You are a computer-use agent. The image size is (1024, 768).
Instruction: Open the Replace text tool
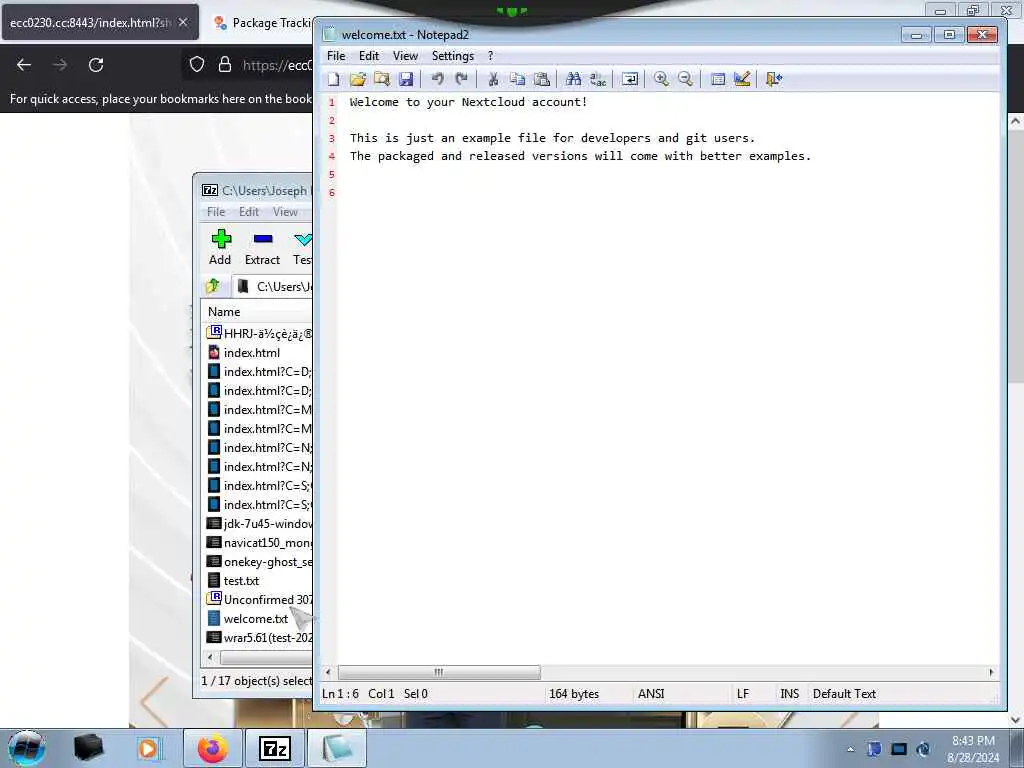(598, 80)
